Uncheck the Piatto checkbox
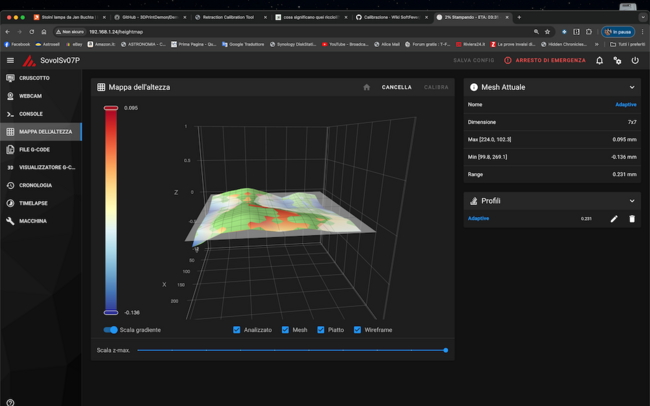 tap(321, 329)
